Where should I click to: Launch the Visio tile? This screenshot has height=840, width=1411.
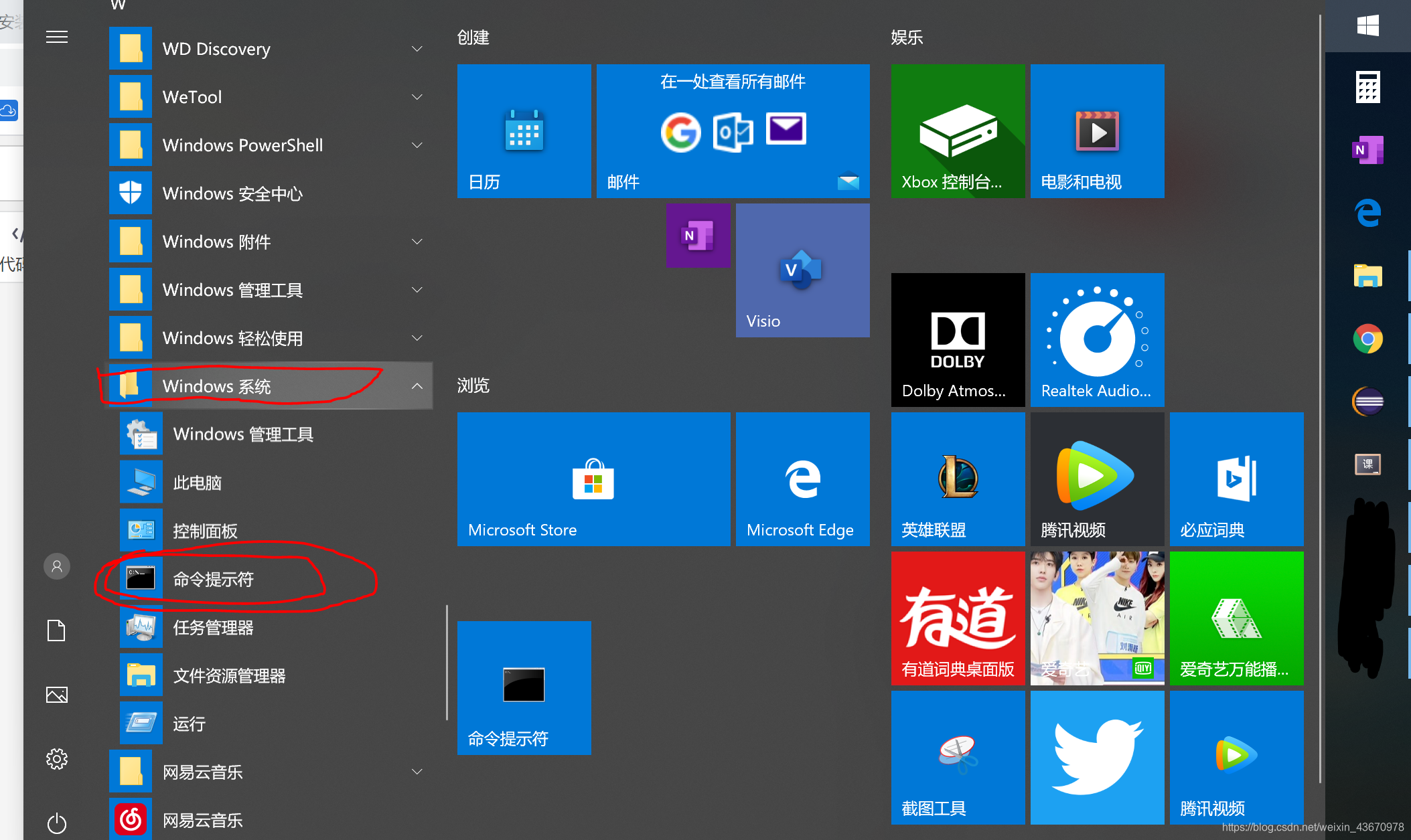[802, 270]
